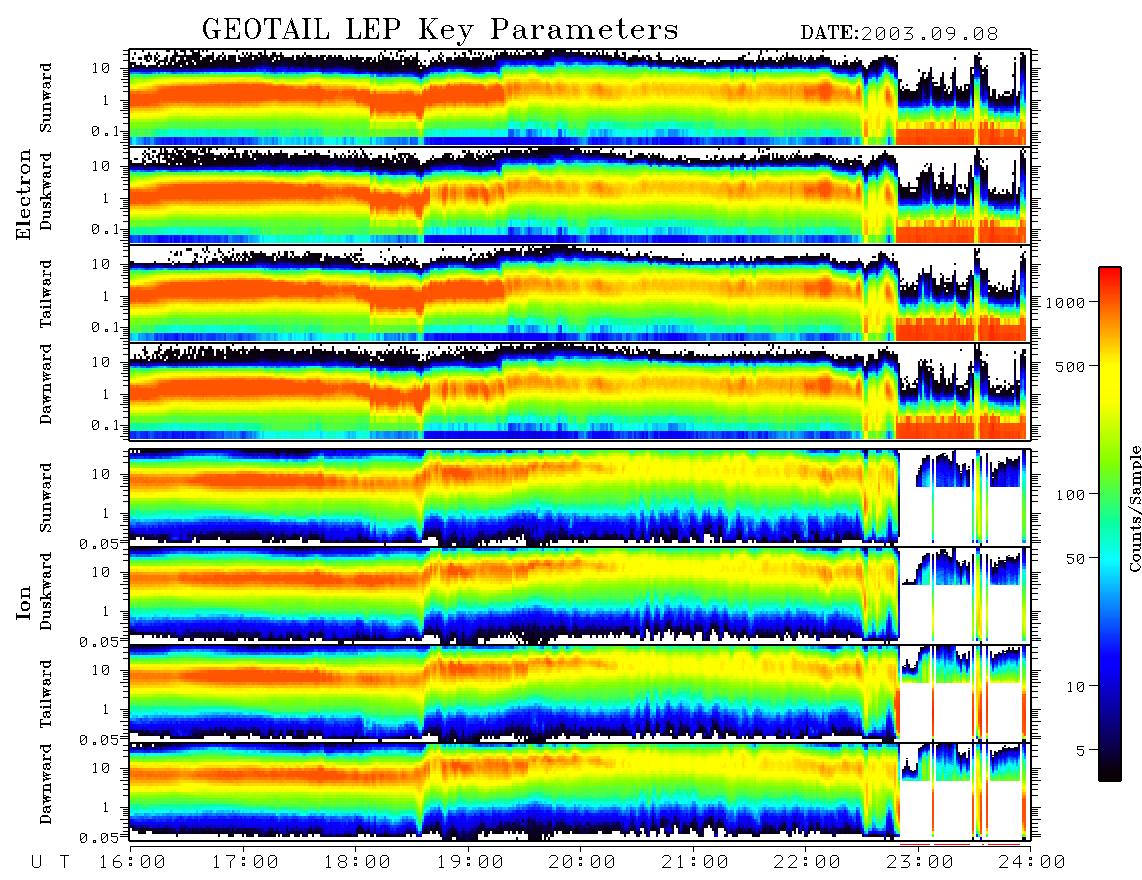
Task: Select the Ion "Dawnward" panel label
Action: click(46, 784)
